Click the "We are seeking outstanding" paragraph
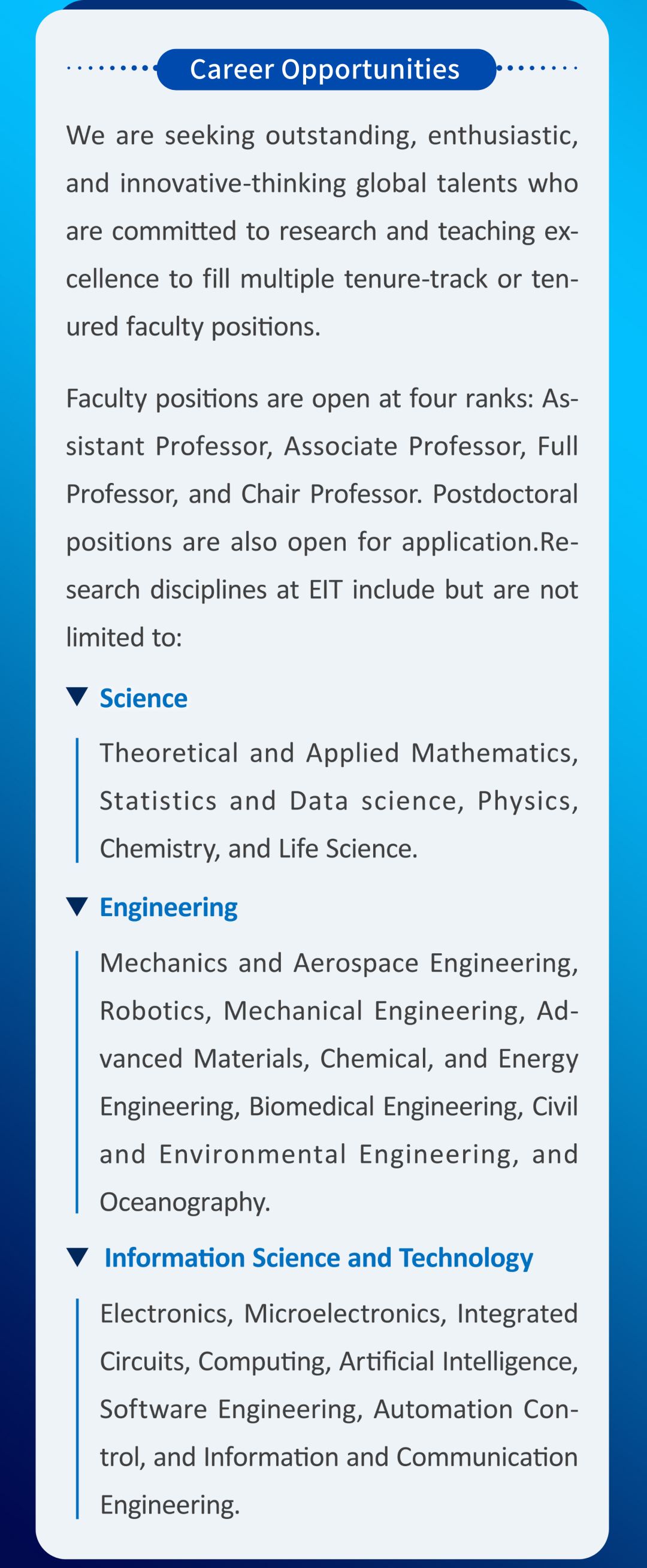This screenshot has height=1568, width=647. 321,231
